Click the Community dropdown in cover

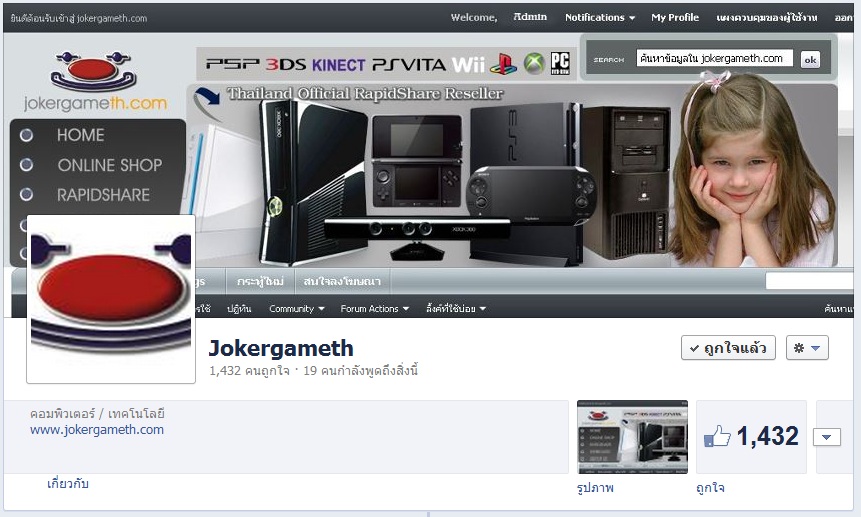pyautogui.click(x=297, y=308)
